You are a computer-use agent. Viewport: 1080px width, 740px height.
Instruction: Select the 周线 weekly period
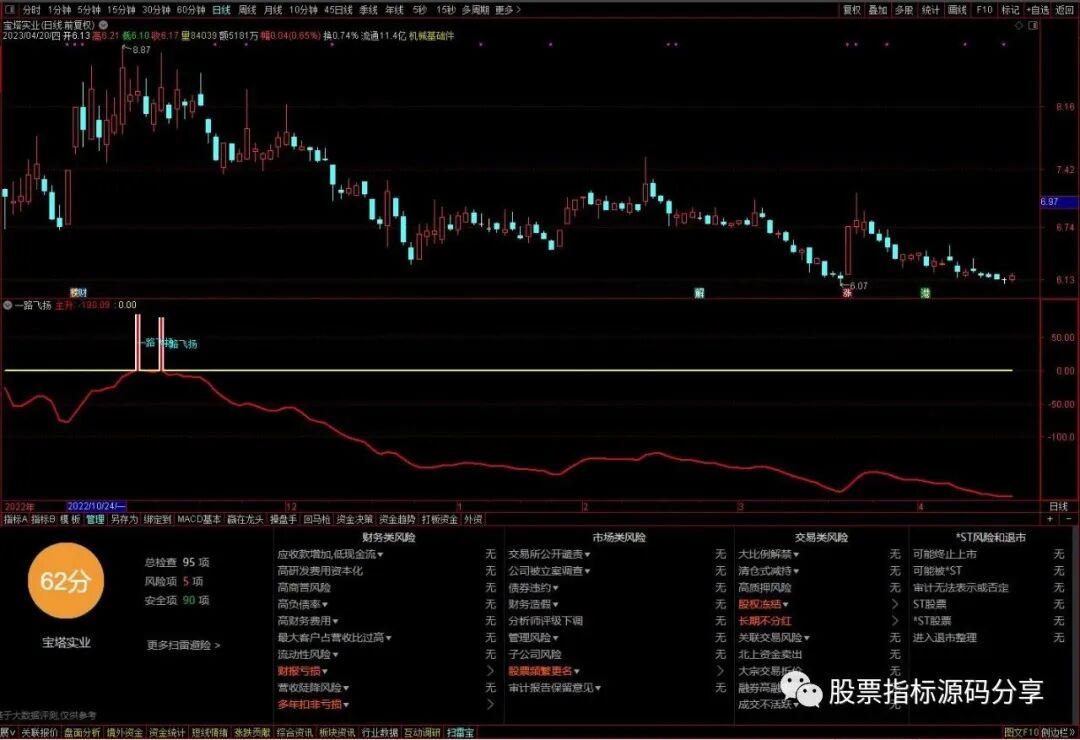[x=247, y=10]
